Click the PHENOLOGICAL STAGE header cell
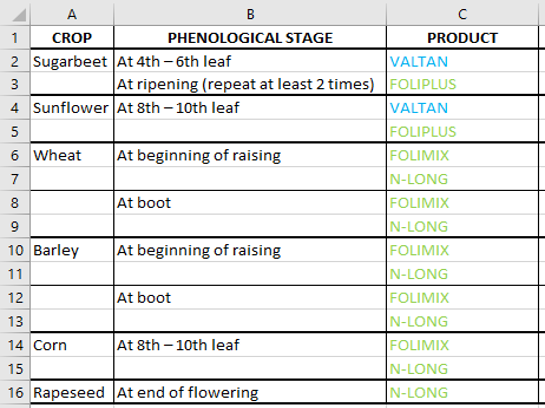Screen dimensions: 545x408 [x=250, y=38]
